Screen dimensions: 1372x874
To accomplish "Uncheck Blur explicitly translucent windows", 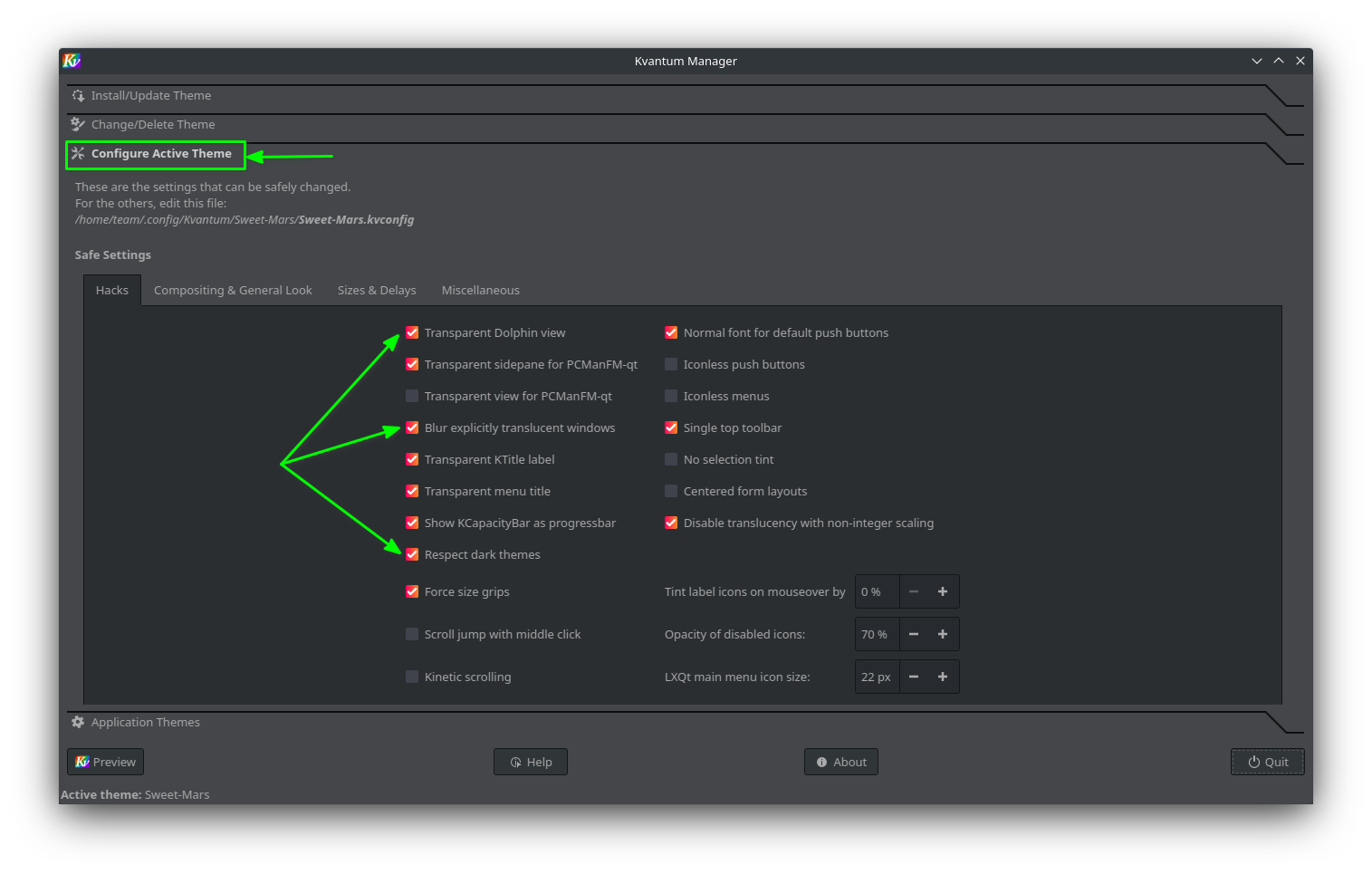I will (412, 427).
